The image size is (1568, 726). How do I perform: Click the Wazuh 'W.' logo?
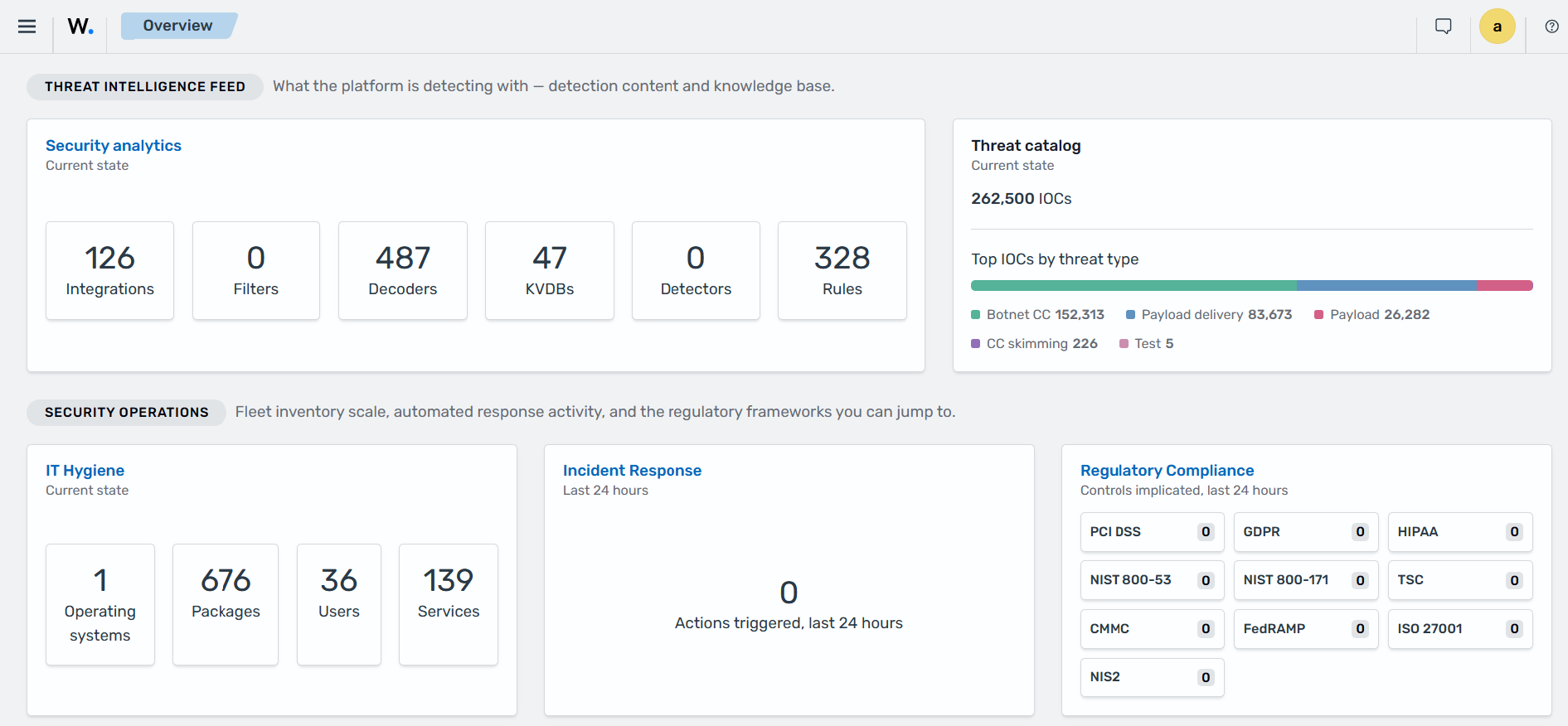pyautogui.click(x=80, y=27)
